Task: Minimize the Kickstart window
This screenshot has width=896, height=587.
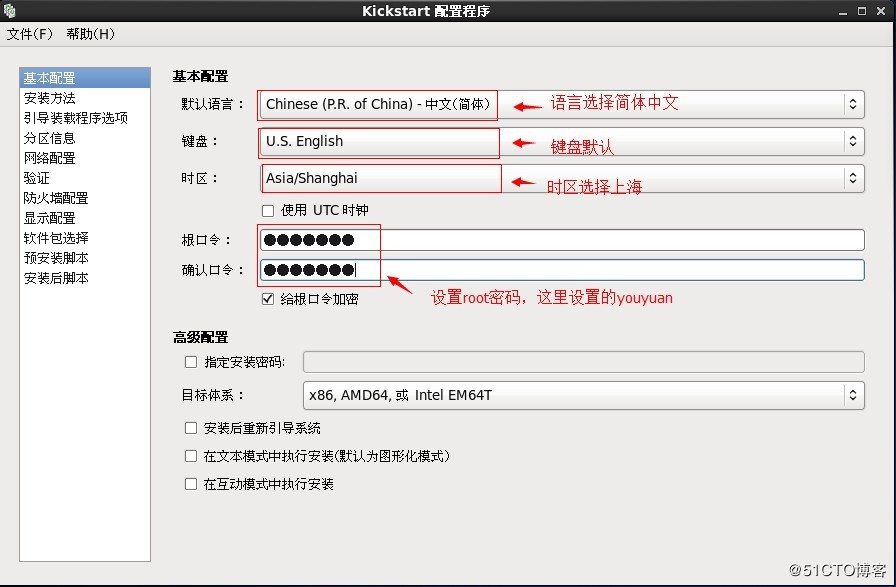Action: [x=843, y=11]
